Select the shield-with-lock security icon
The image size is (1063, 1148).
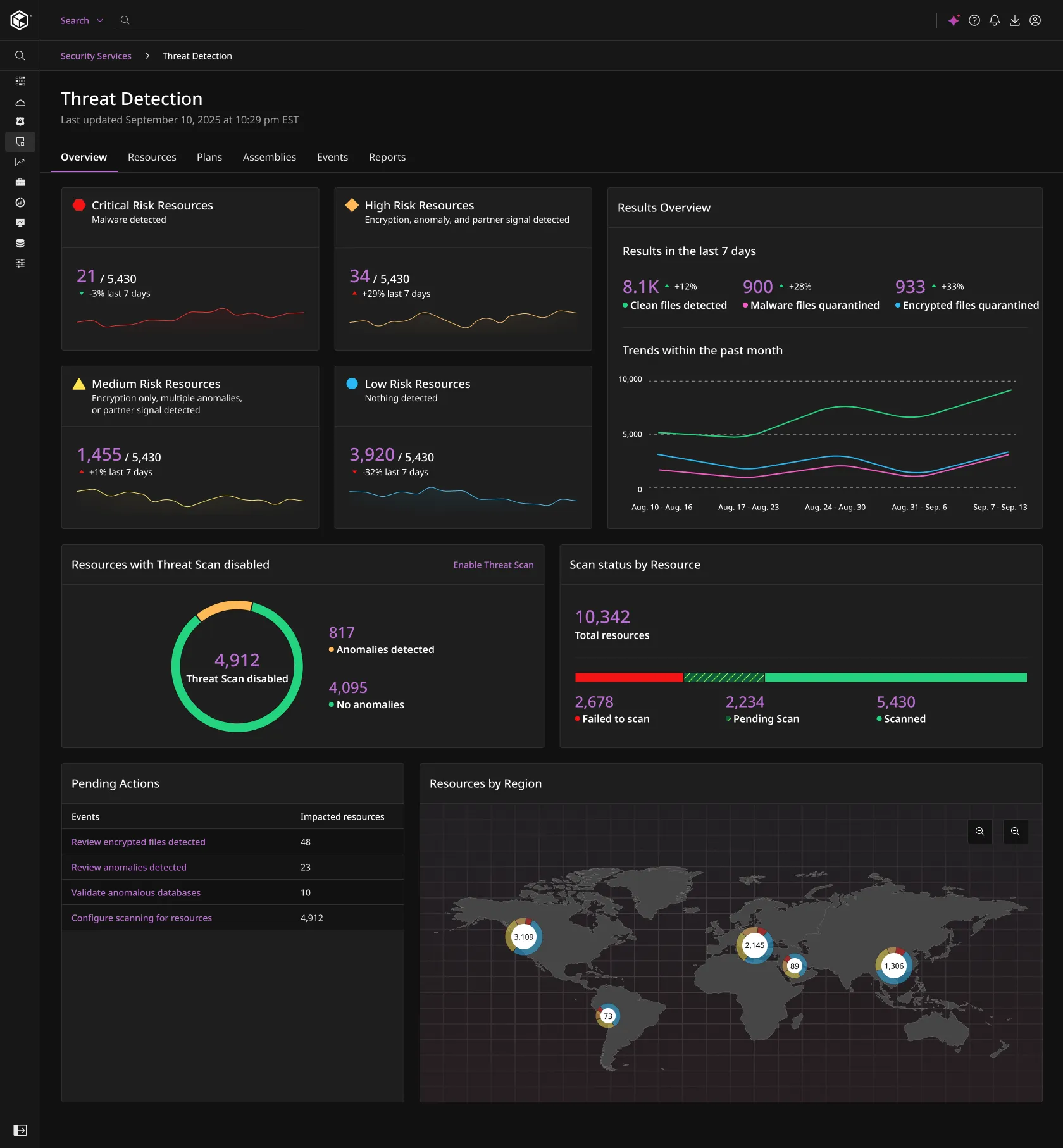coord(20,122)
